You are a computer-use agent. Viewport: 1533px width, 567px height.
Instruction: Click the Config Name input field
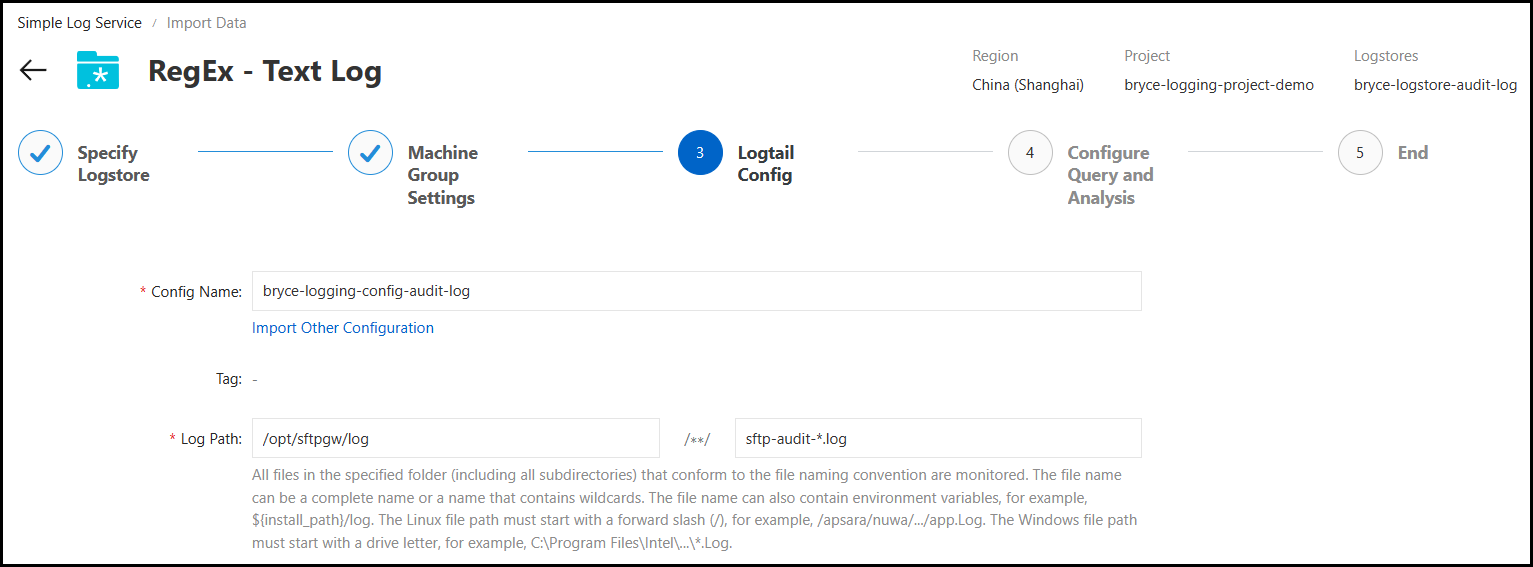pyautogui.click(x=696, y=291)
